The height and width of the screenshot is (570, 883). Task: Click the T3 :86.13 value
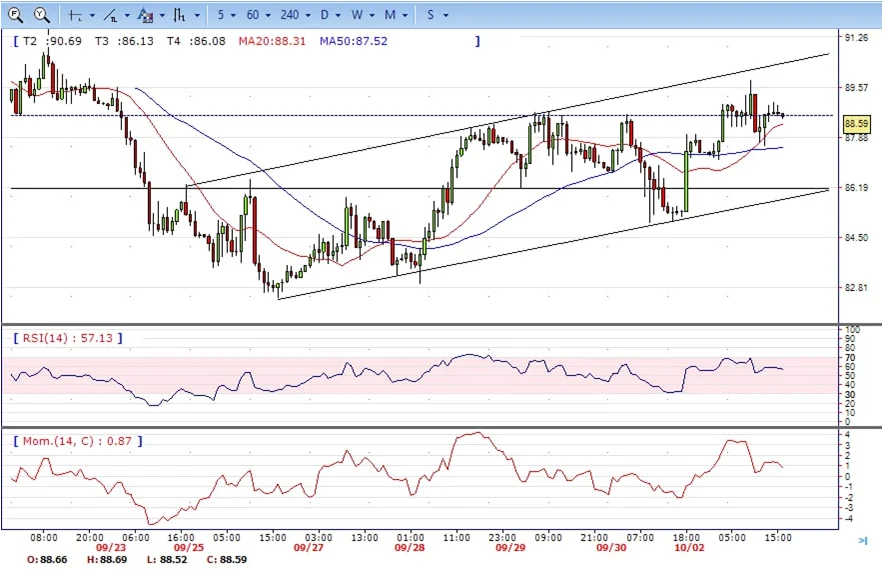tap(124, 41)
